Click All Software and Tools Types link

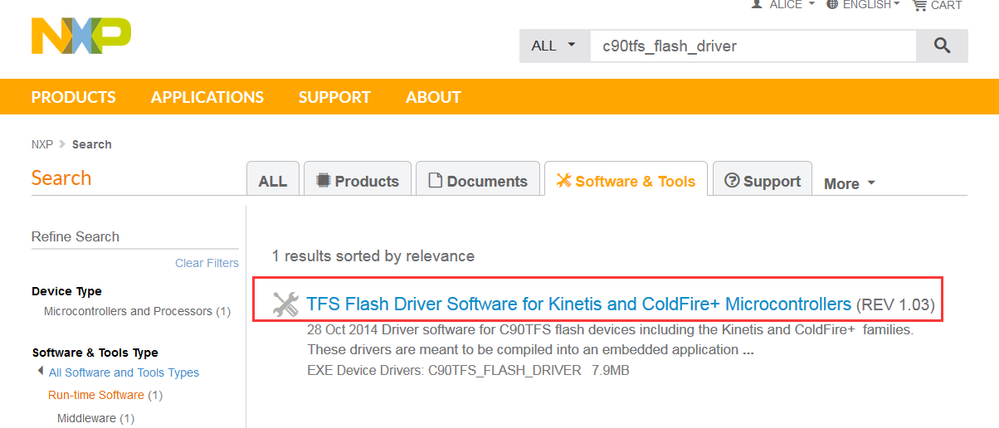coord(124,373)
